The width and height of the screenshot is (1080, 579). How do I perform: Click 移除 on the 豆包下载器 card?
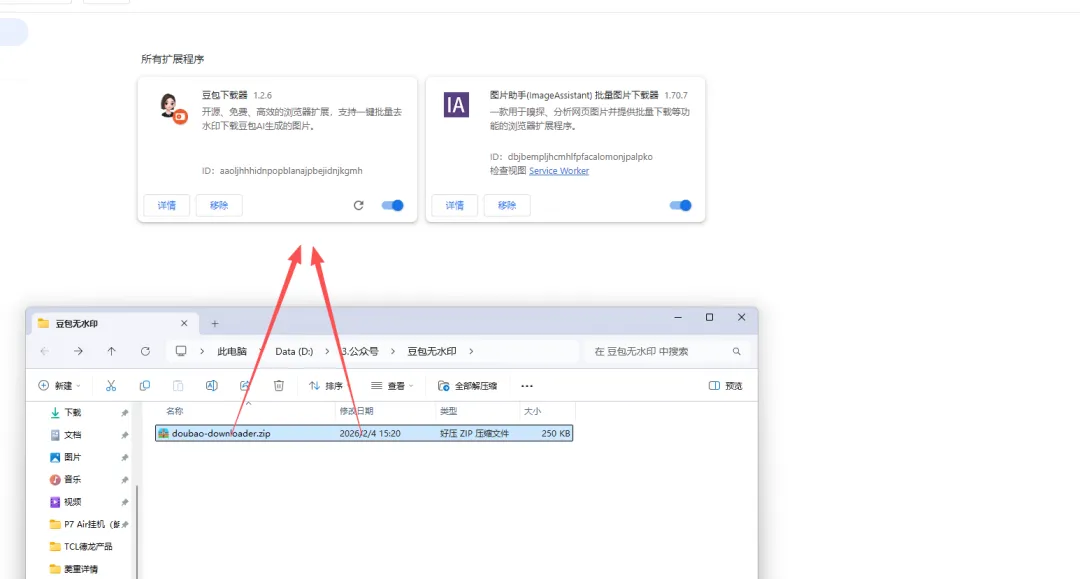pyautogui.click(x=219, y=205)
